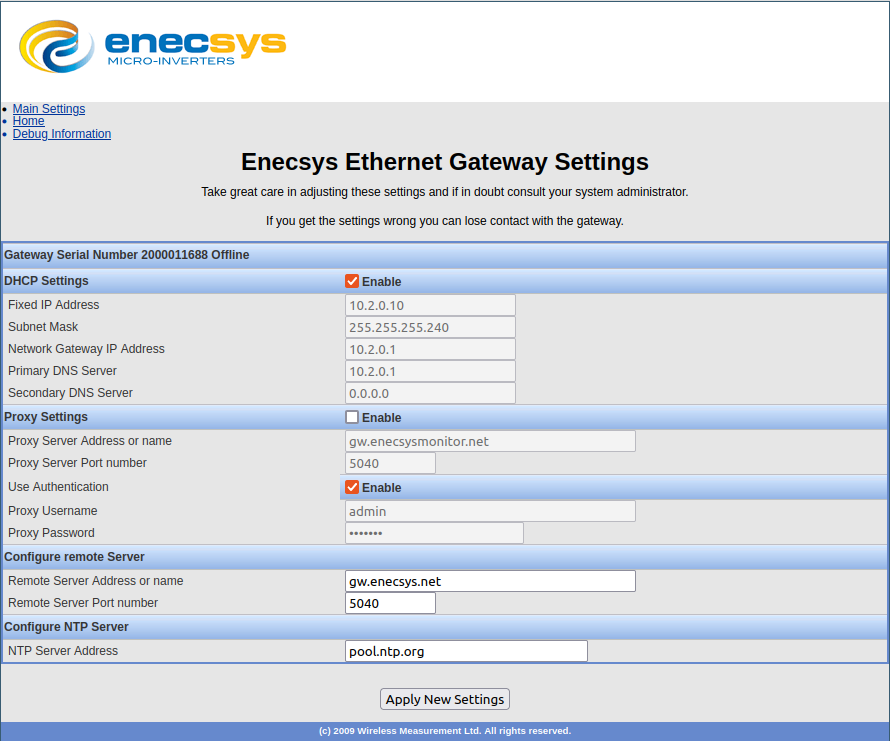The image size is (890, 741).
Task: Focus the Primary DNS Server field
Action: pos(430,371)
